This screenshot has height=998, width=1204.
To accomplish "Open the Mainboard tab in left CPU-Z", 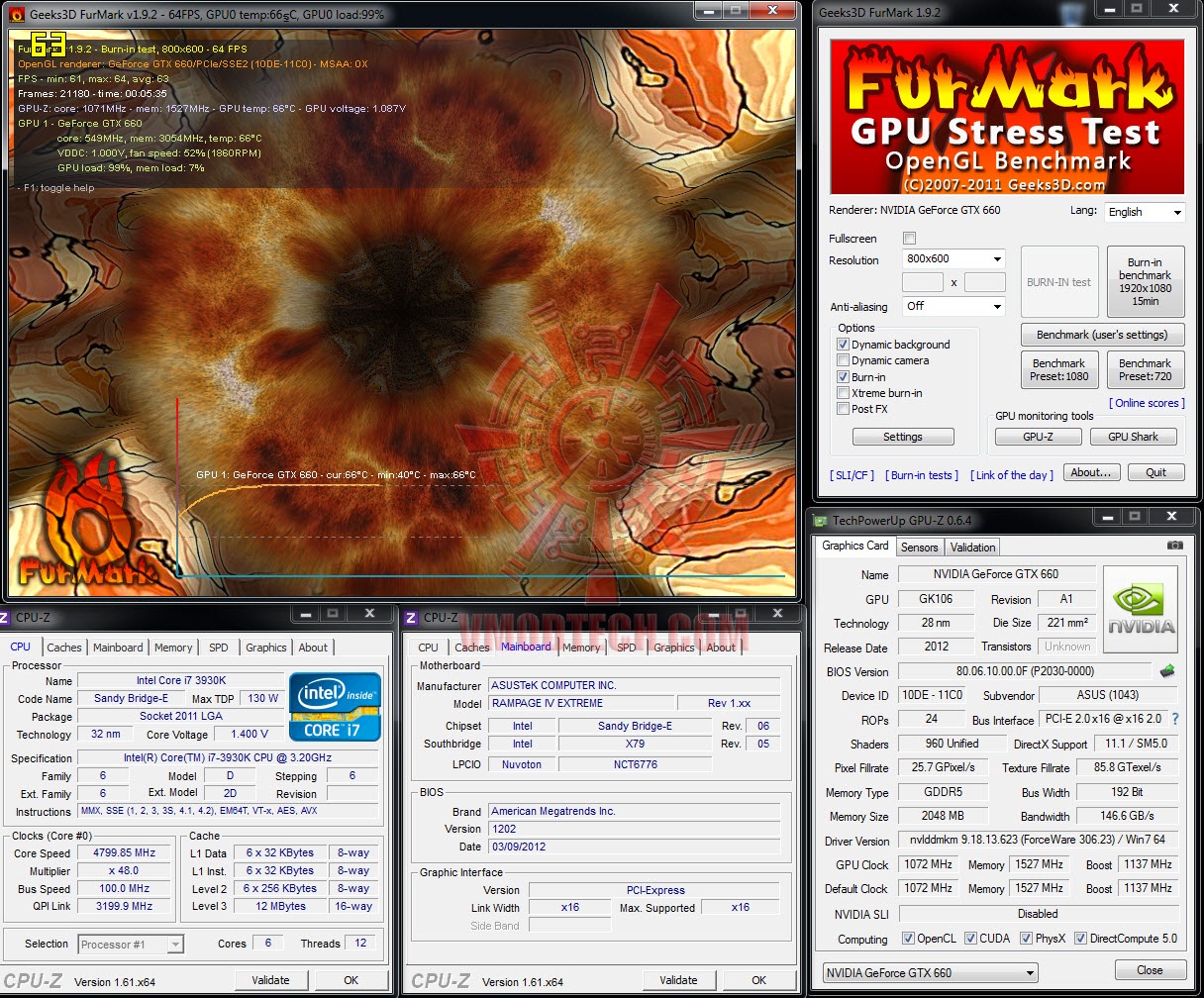I will (118, 648).
